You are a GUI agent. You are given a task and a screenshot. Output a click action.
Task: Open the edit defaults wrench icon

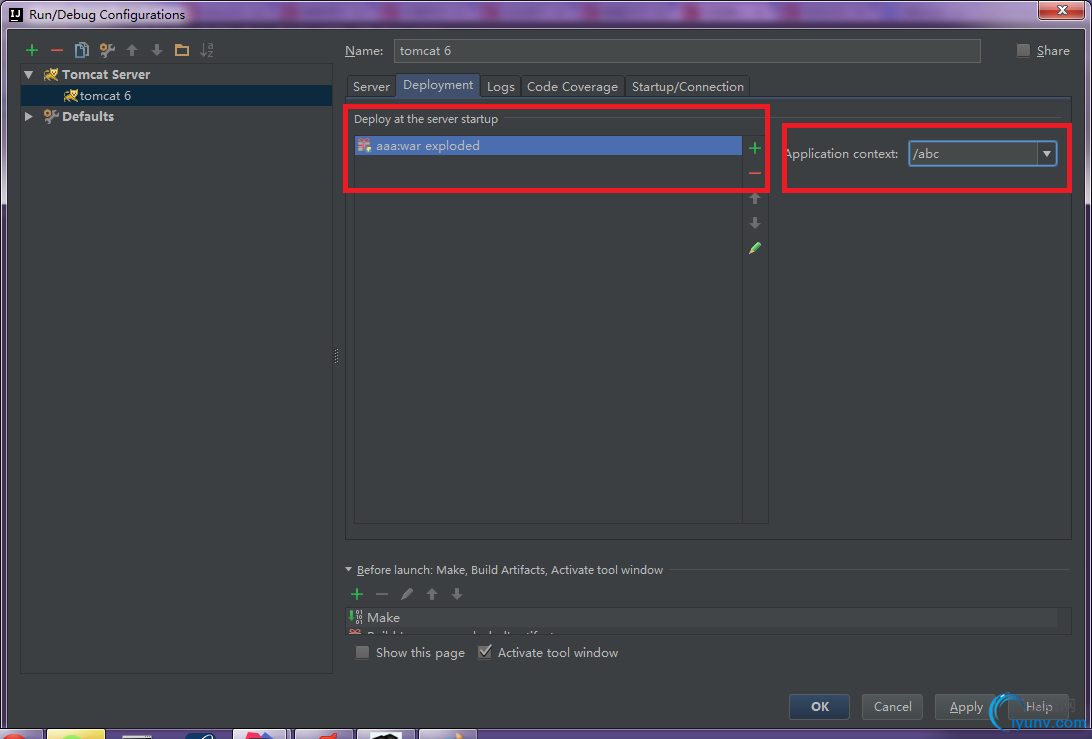(107, 50)
